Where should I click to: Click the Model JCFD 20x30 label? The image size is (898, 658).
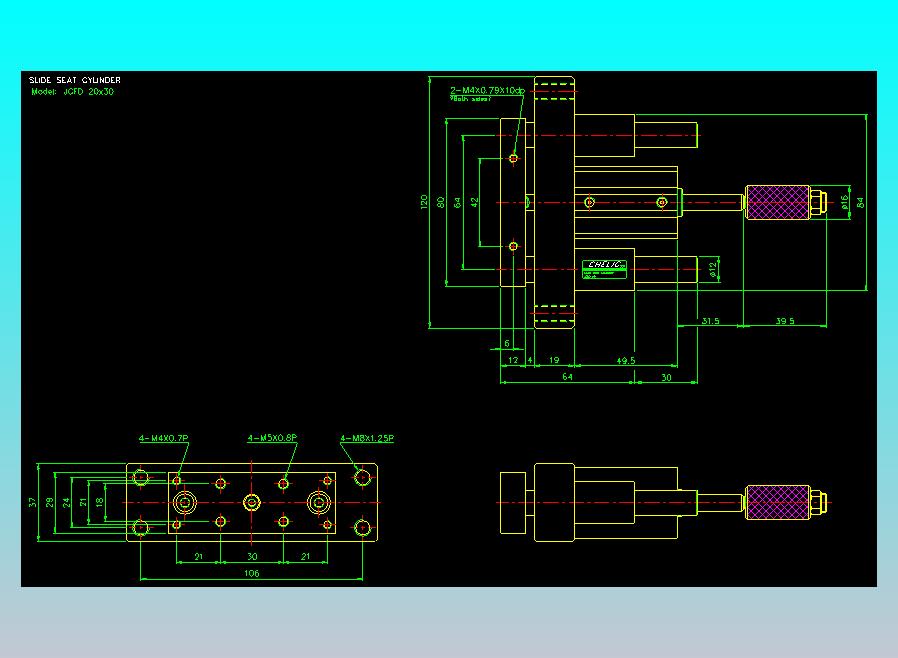pyautogui.click(x=72, y=92)
